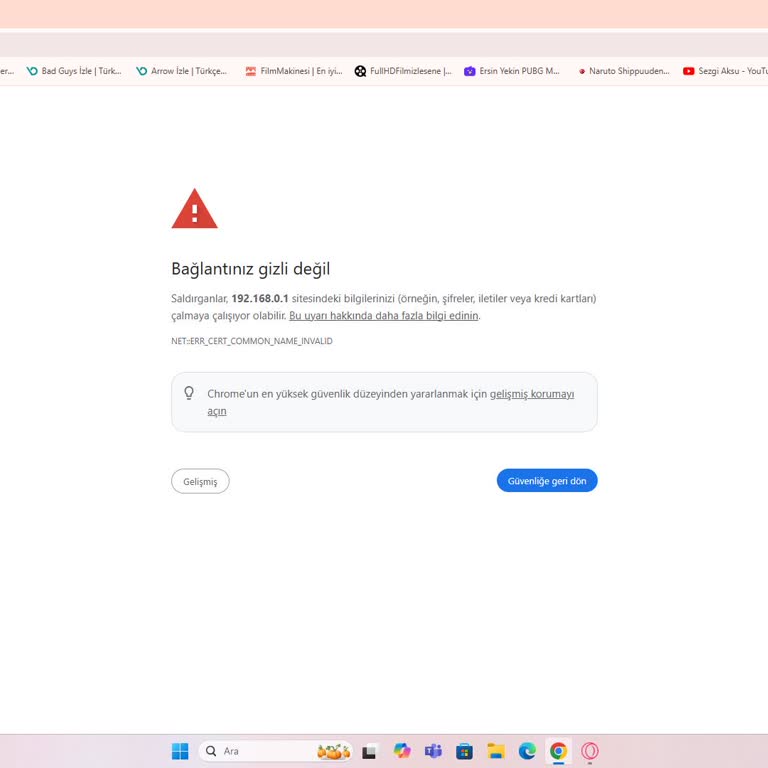Viewport: 768px width, 768px height.
Task: Open the Sezgi Aksu YouTube bookmark
Action: pyautogui.click(x=725, y=71)
